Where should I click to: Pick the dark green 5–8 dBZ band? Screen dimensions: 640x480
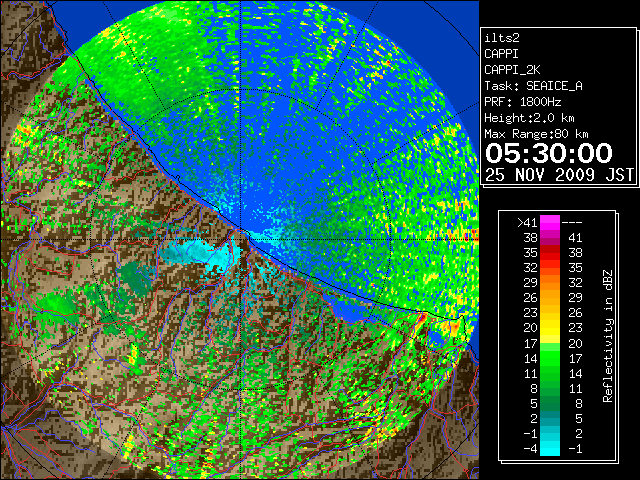550,404
